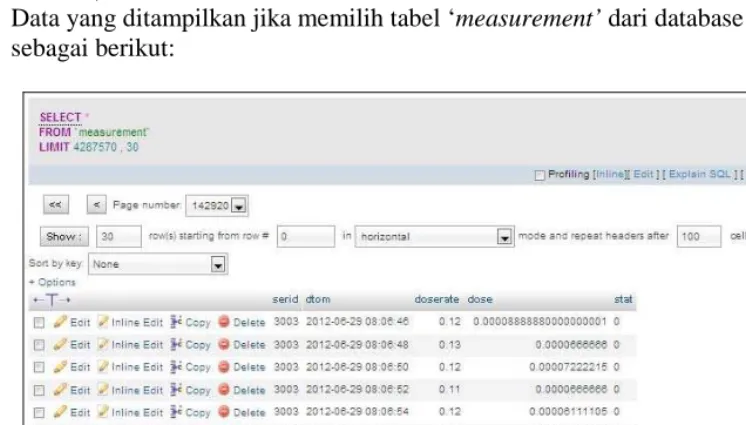Screen dimensions: 746x425
Task: Go to first page button <<
Action: pyautogui.click(x=56, y=205)
